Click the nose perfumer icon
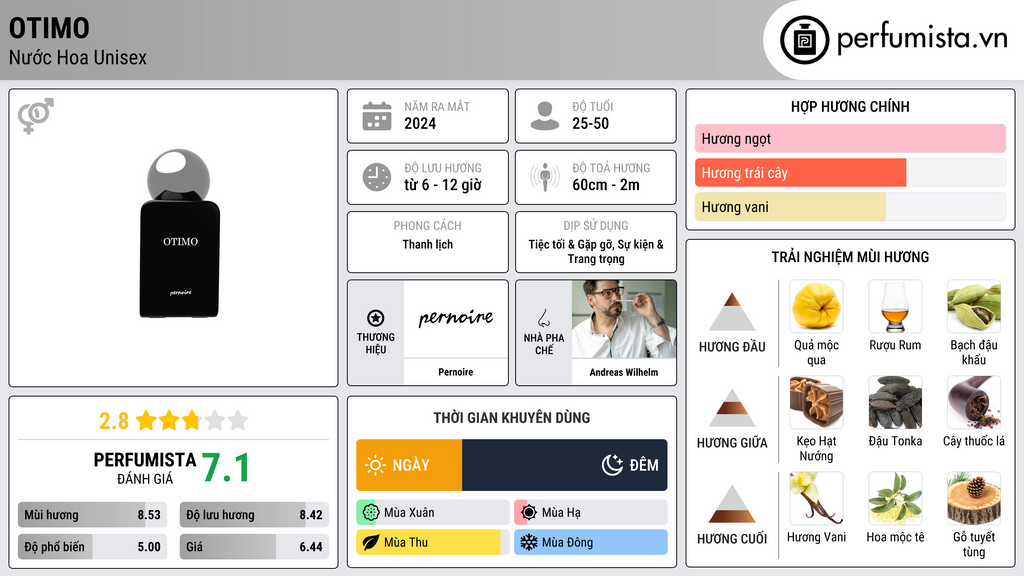This screenshot has width=1024, height=576. coord(543,318)
